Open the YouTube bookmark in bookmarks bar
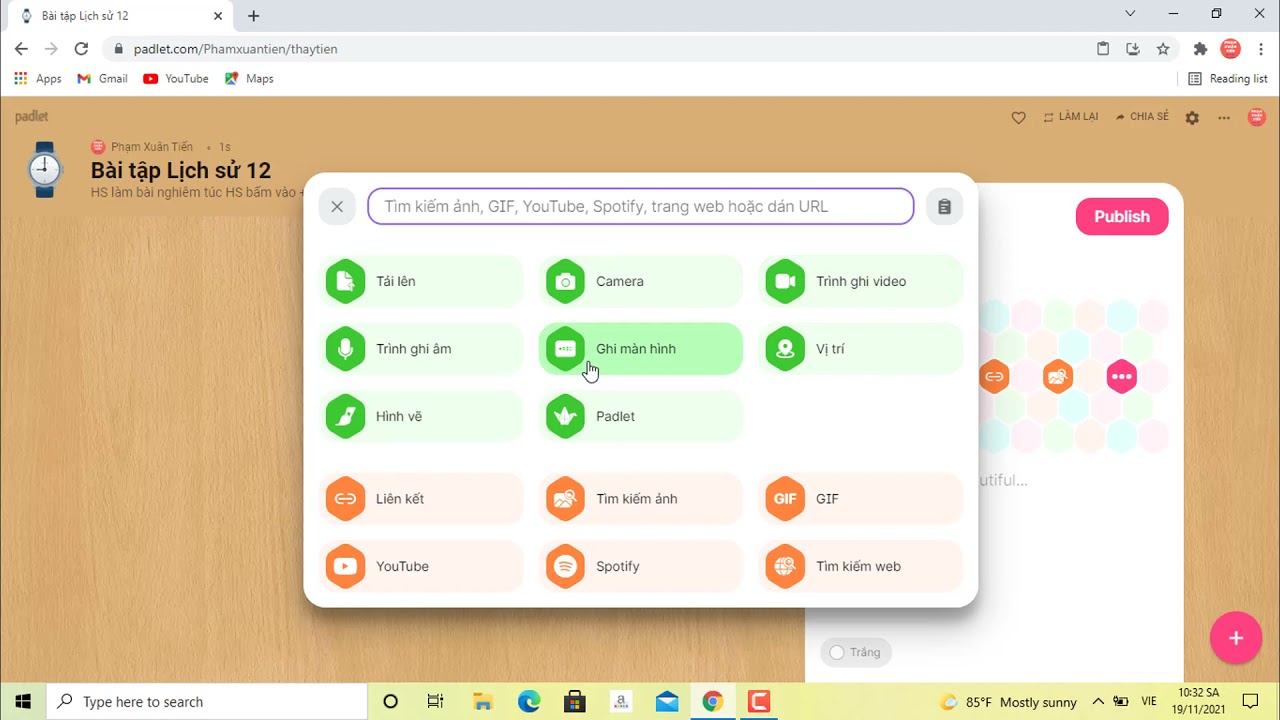The height and width of the screenshot is (720, 1280). pyautogui.click(x=176, y=78)
